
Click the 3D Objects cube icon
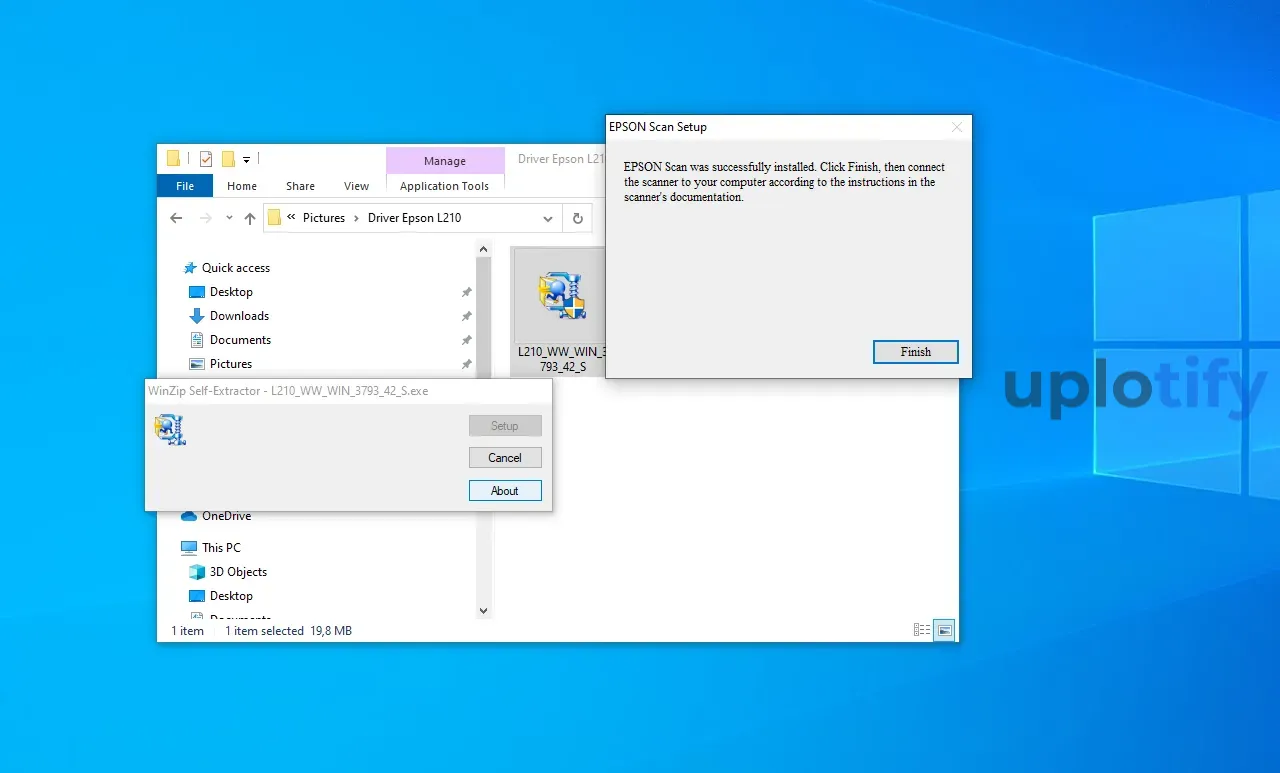point(197,572)
